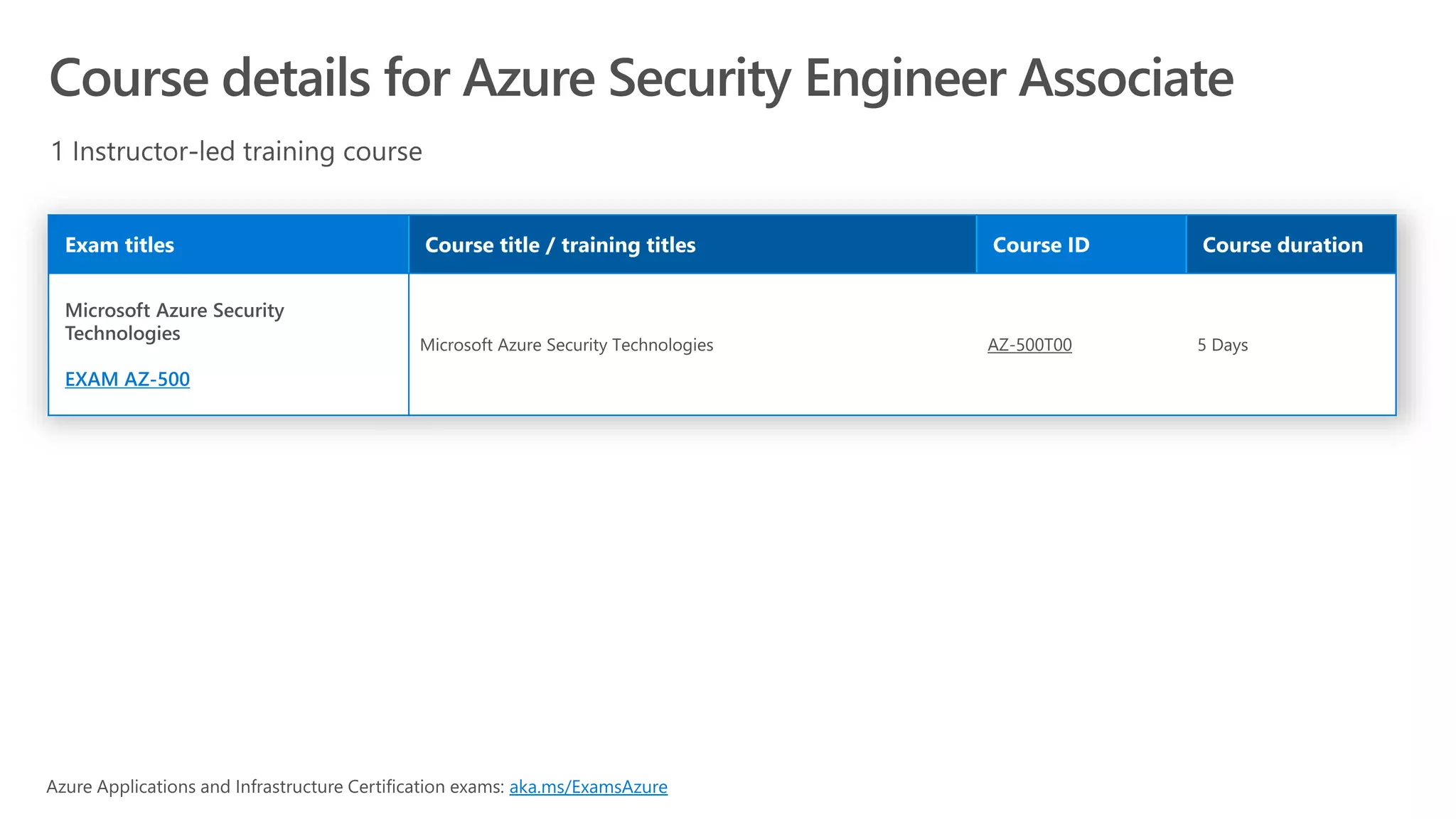Select the Course ID column header

point(1041,245)
